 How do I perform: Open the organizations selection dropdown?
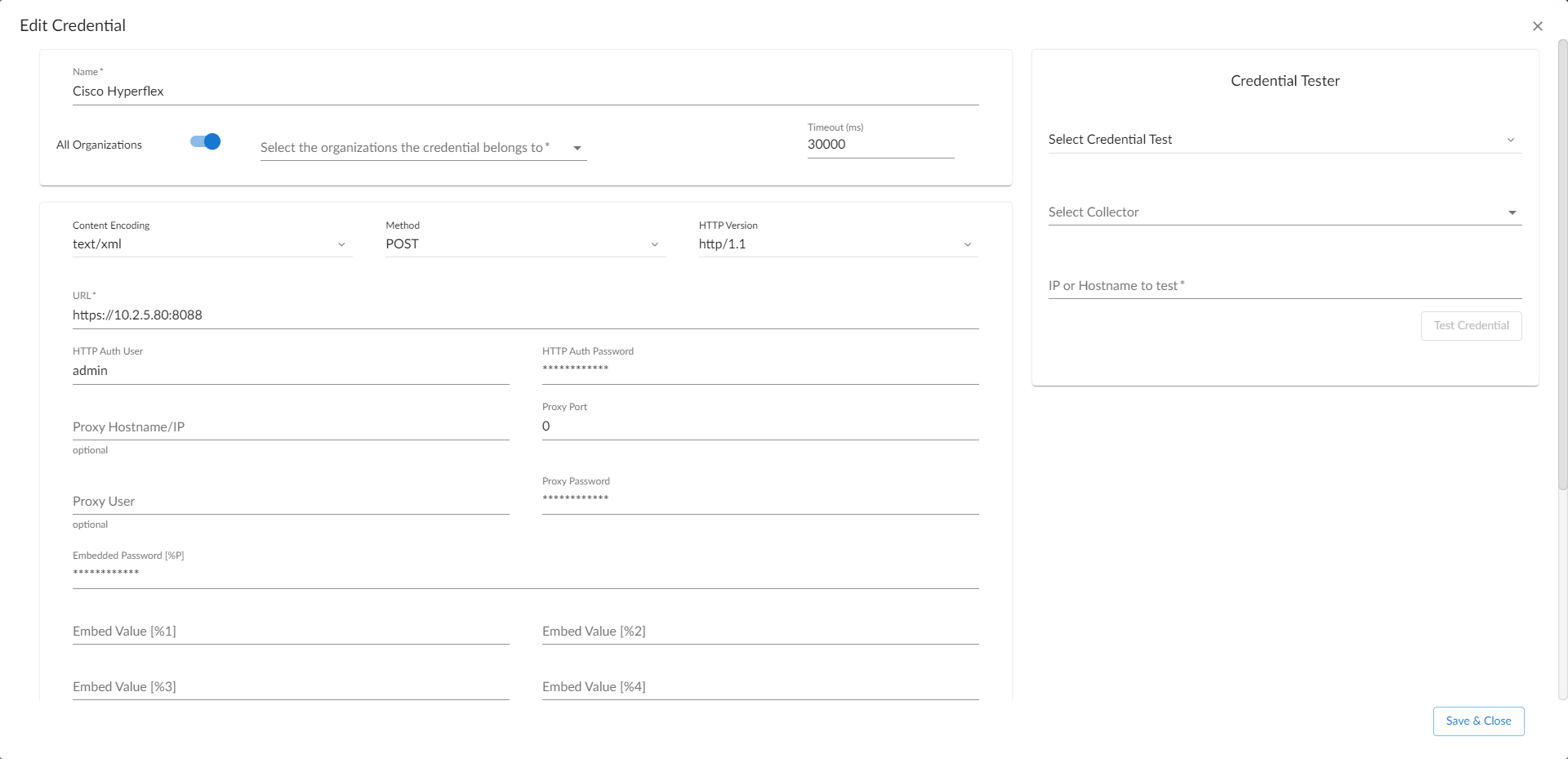point(423,148)
